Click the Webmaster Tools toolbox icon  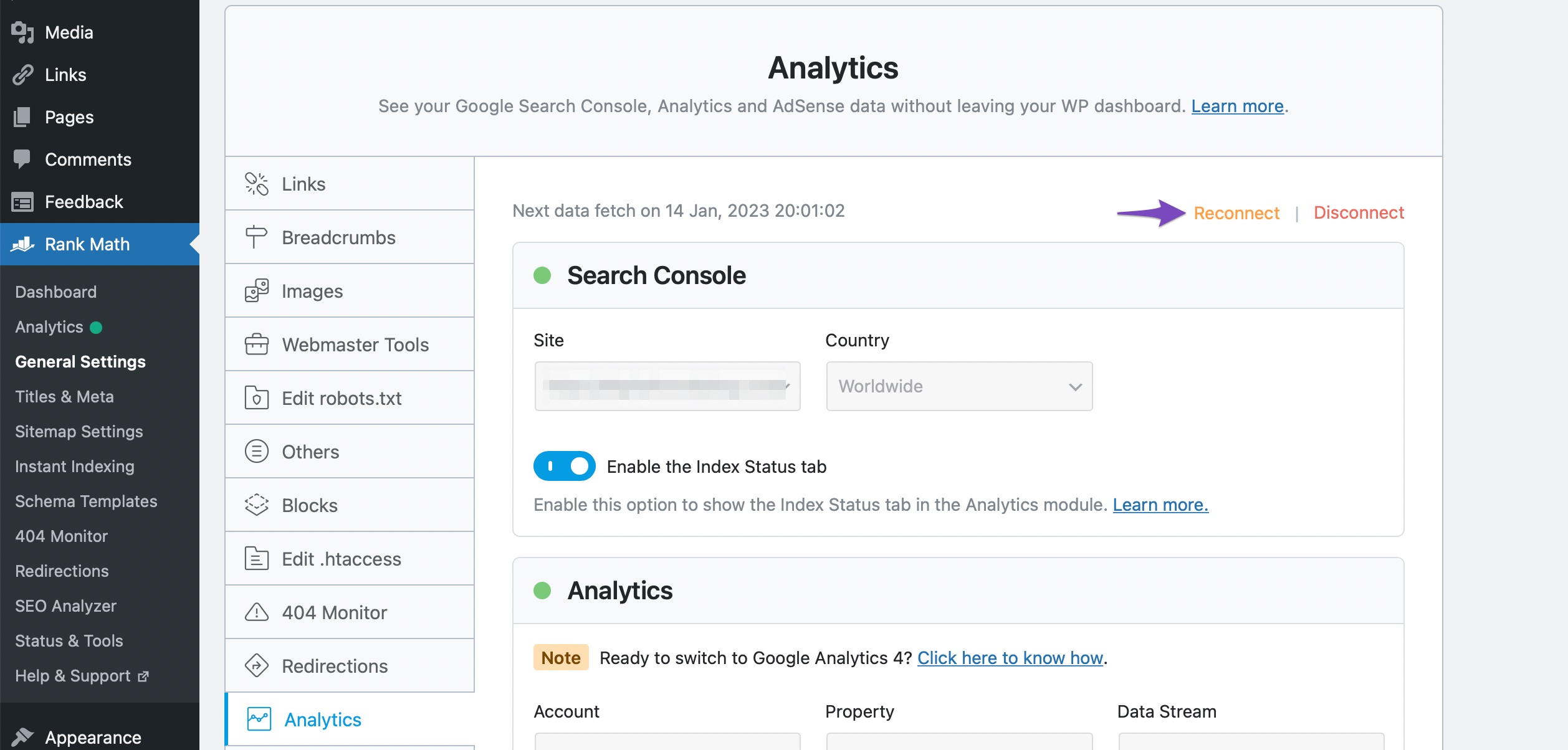coord(256,344)
